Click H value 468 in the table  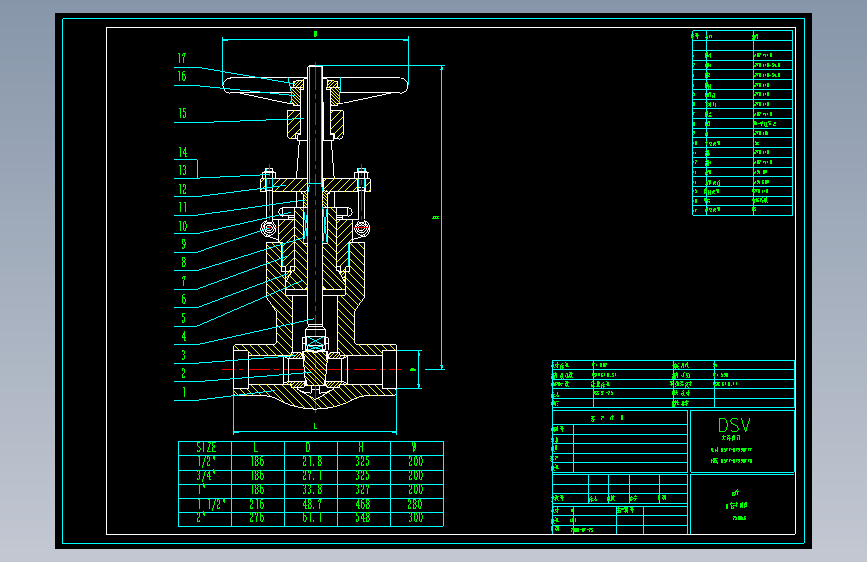pos(363,504)
